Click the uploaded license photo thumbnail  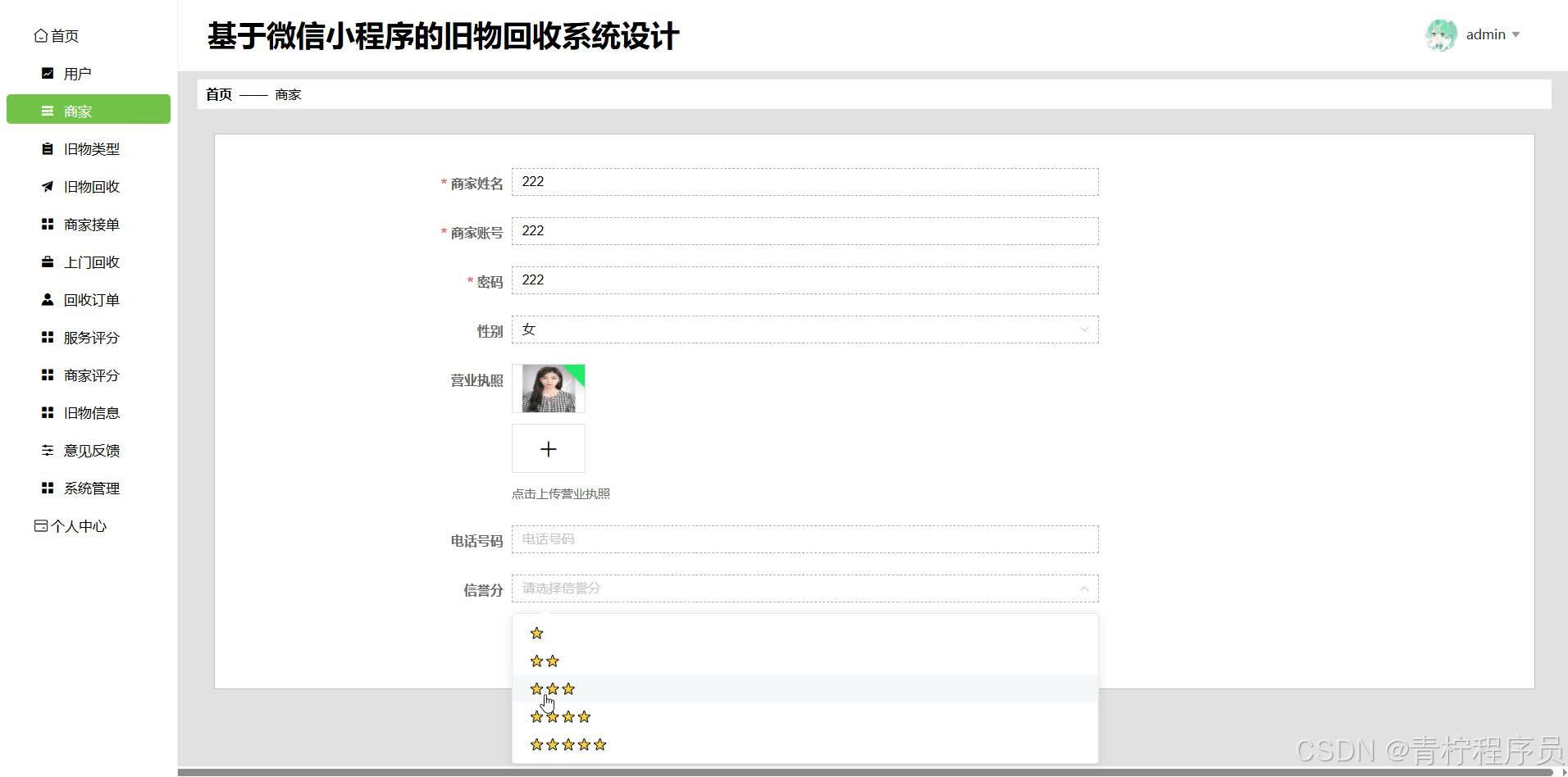[548, 388]
